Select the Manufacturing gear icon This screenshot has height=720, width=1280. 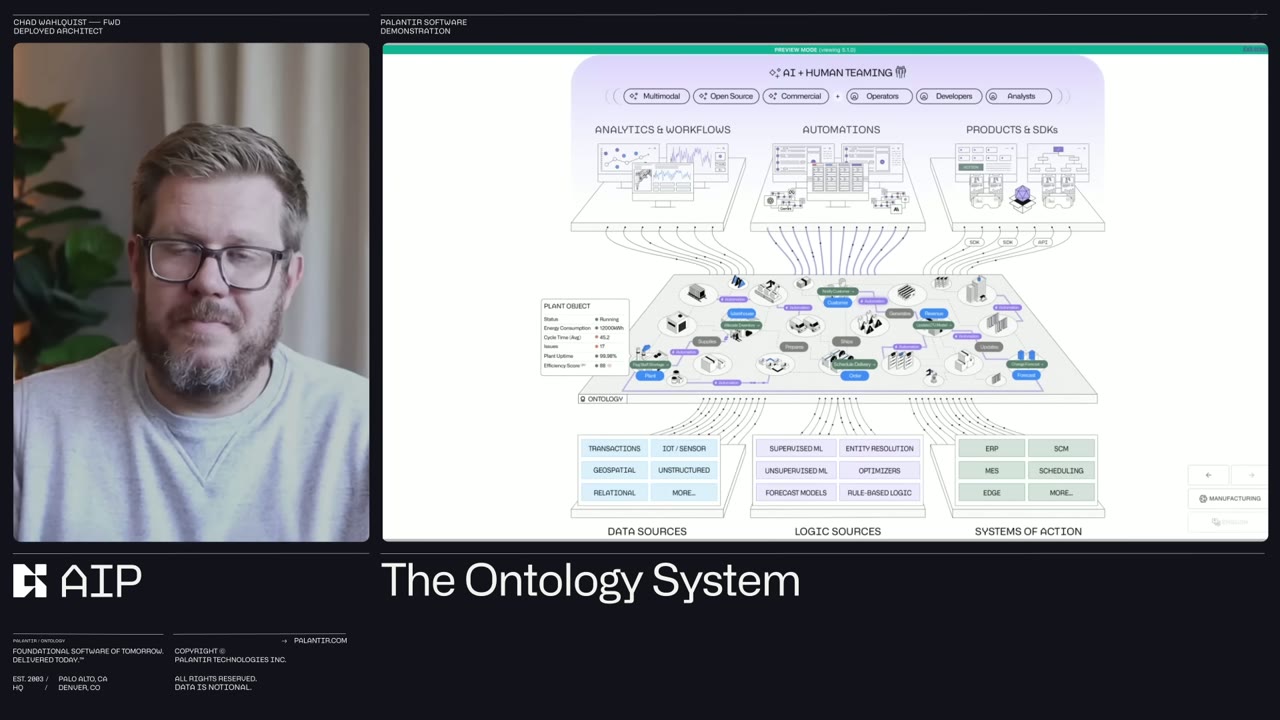1203,498
